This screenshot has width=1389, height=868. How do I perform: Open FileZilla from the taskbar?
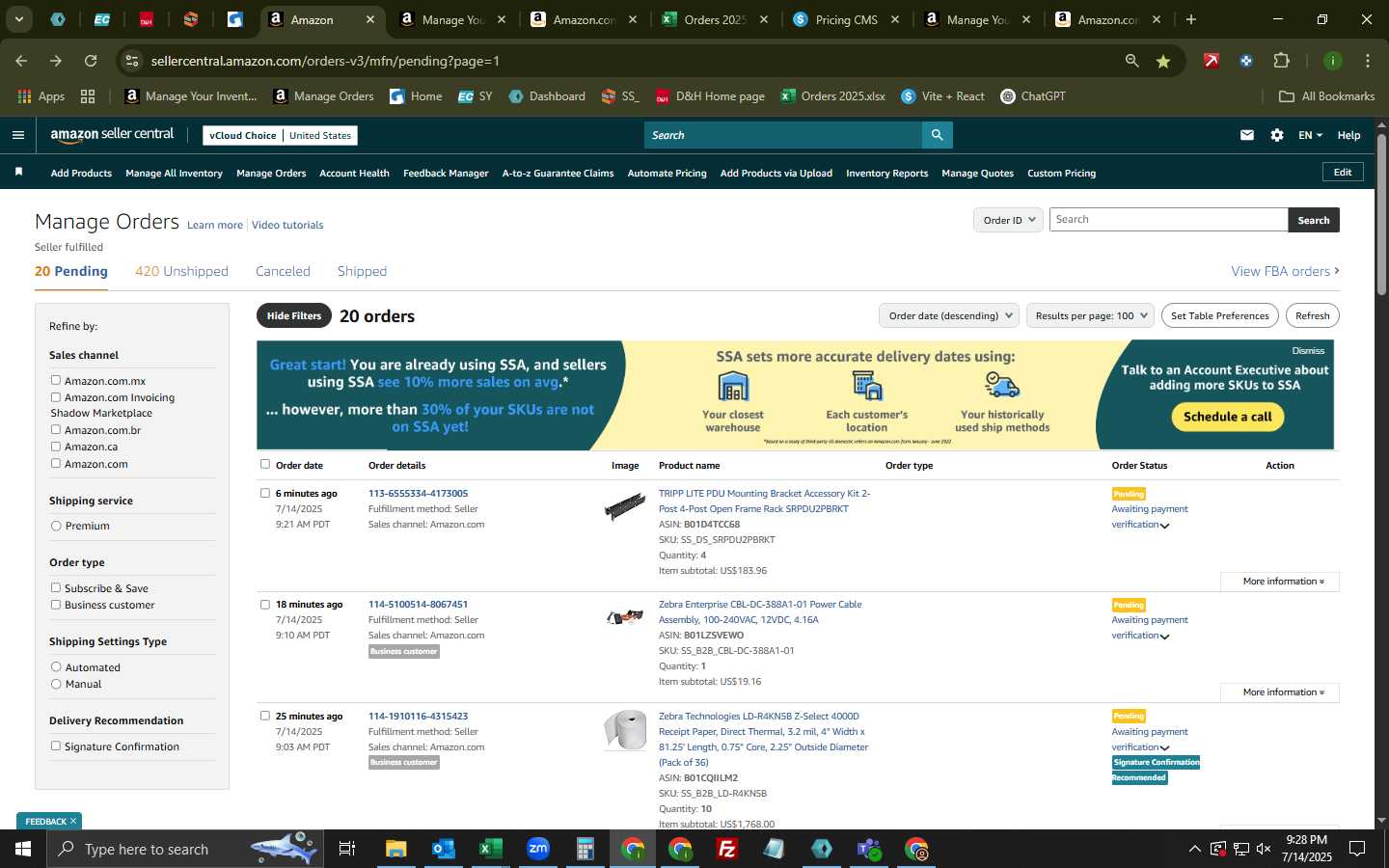tap(727, 849)
